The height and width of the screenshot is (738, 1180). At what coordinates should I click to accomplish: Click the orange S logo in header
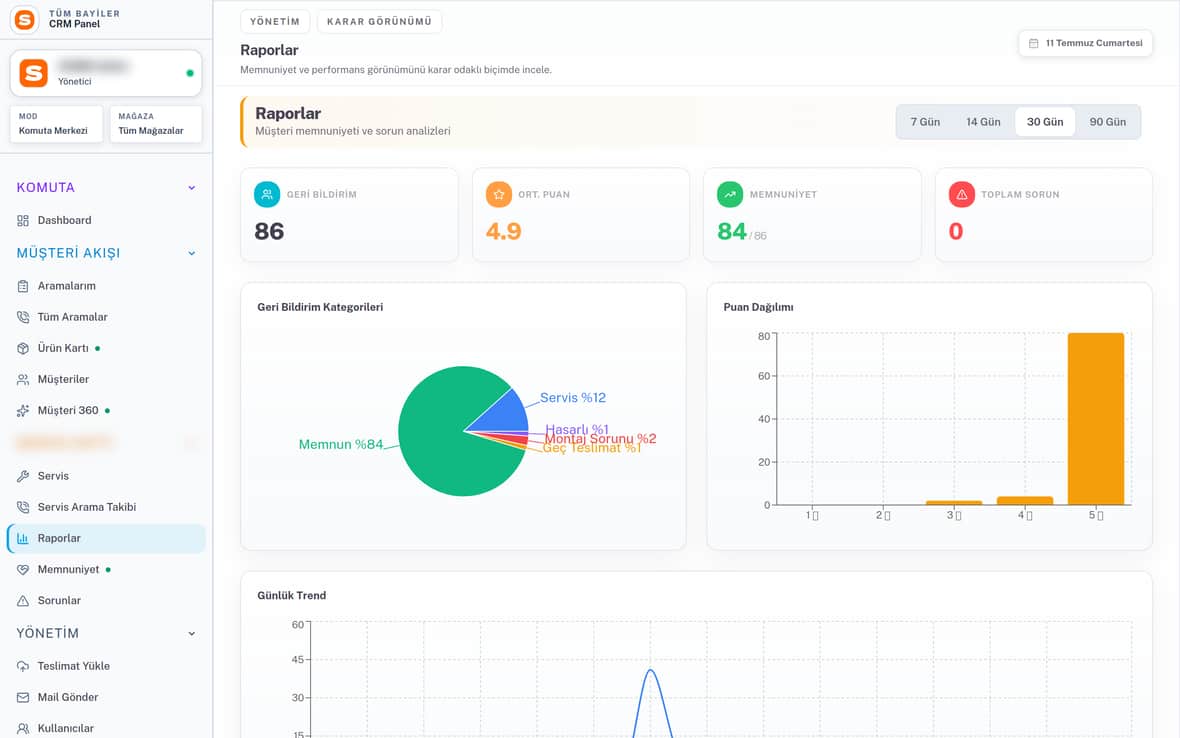coord(25,20)
